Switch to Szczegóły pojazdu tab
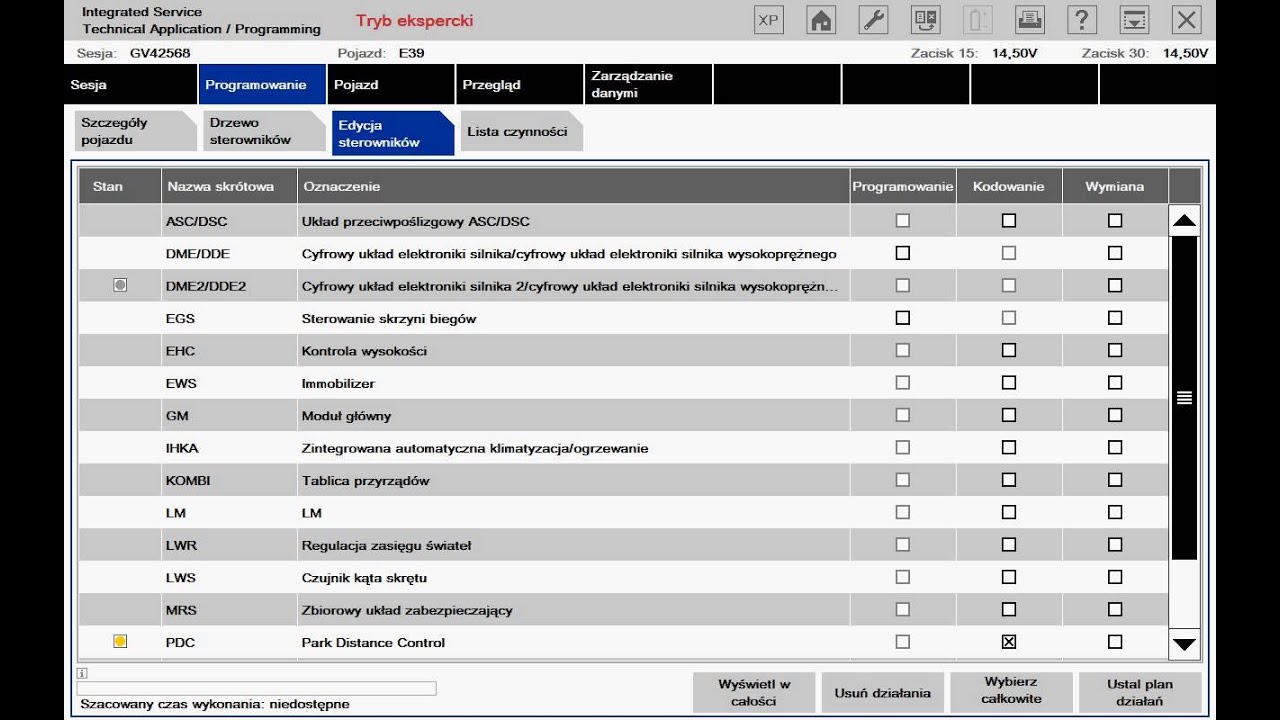The height and width of the screenshot is (720, 1280). pyautogui.click(x=136, y=132)
